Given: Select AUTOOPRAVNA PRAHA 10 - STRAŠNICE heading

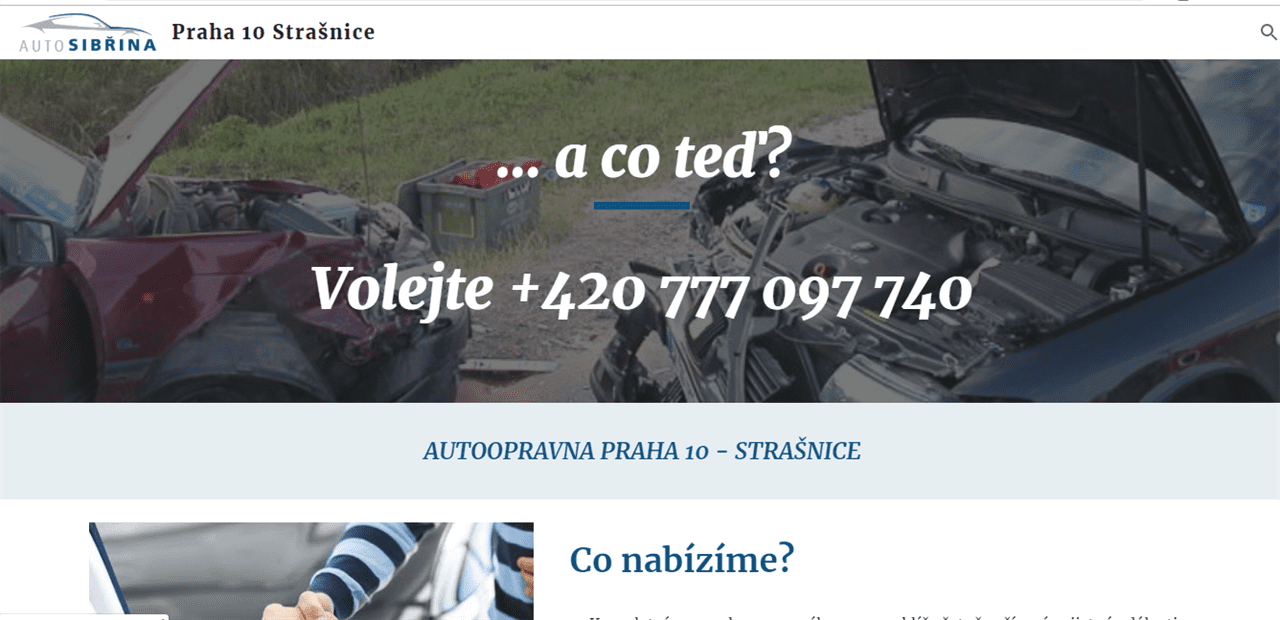Looking at the screenshot, I should point(641,451).
